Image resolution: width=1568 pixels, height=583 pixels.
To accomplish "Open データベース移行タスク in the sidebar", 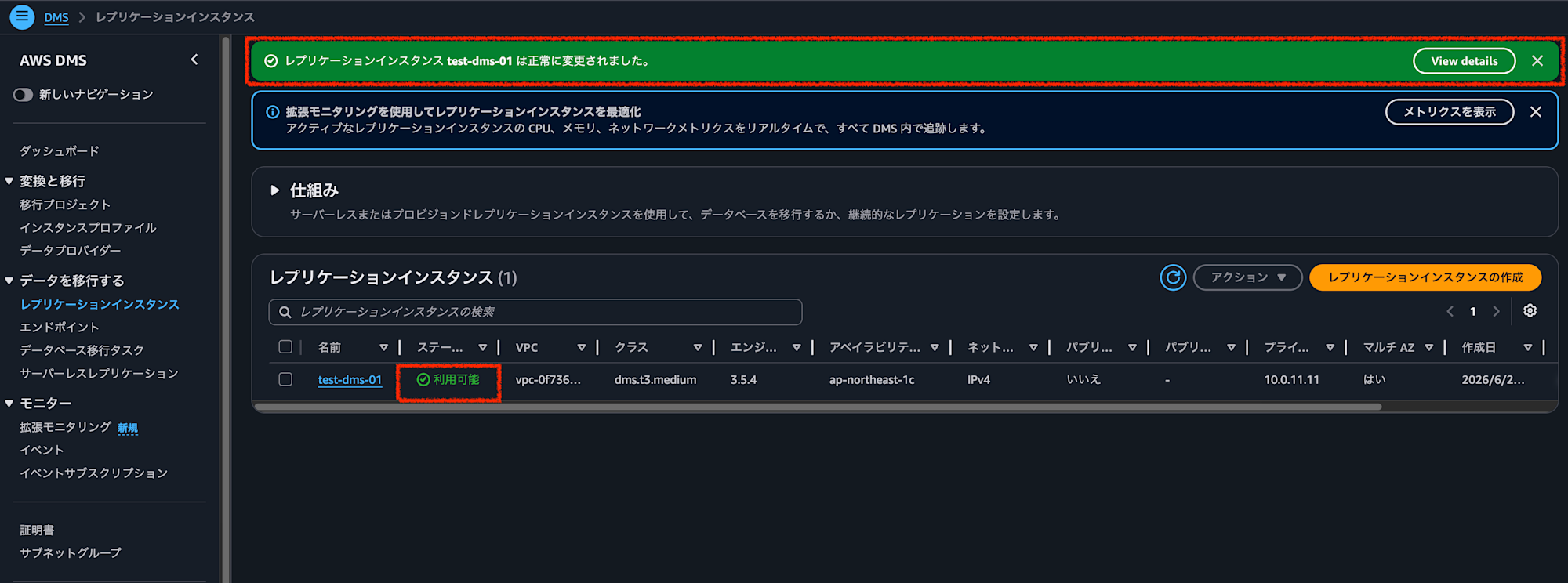I will tap(82, 350).
